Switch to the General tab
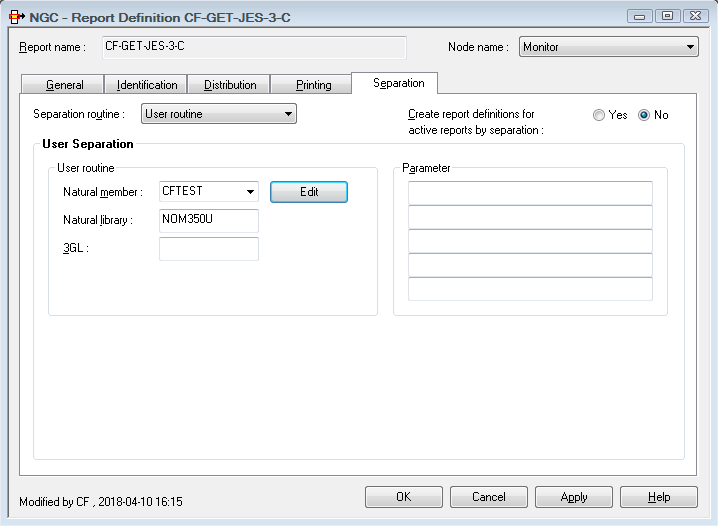This screenshot has height=526, width=718. coord(65,85)
